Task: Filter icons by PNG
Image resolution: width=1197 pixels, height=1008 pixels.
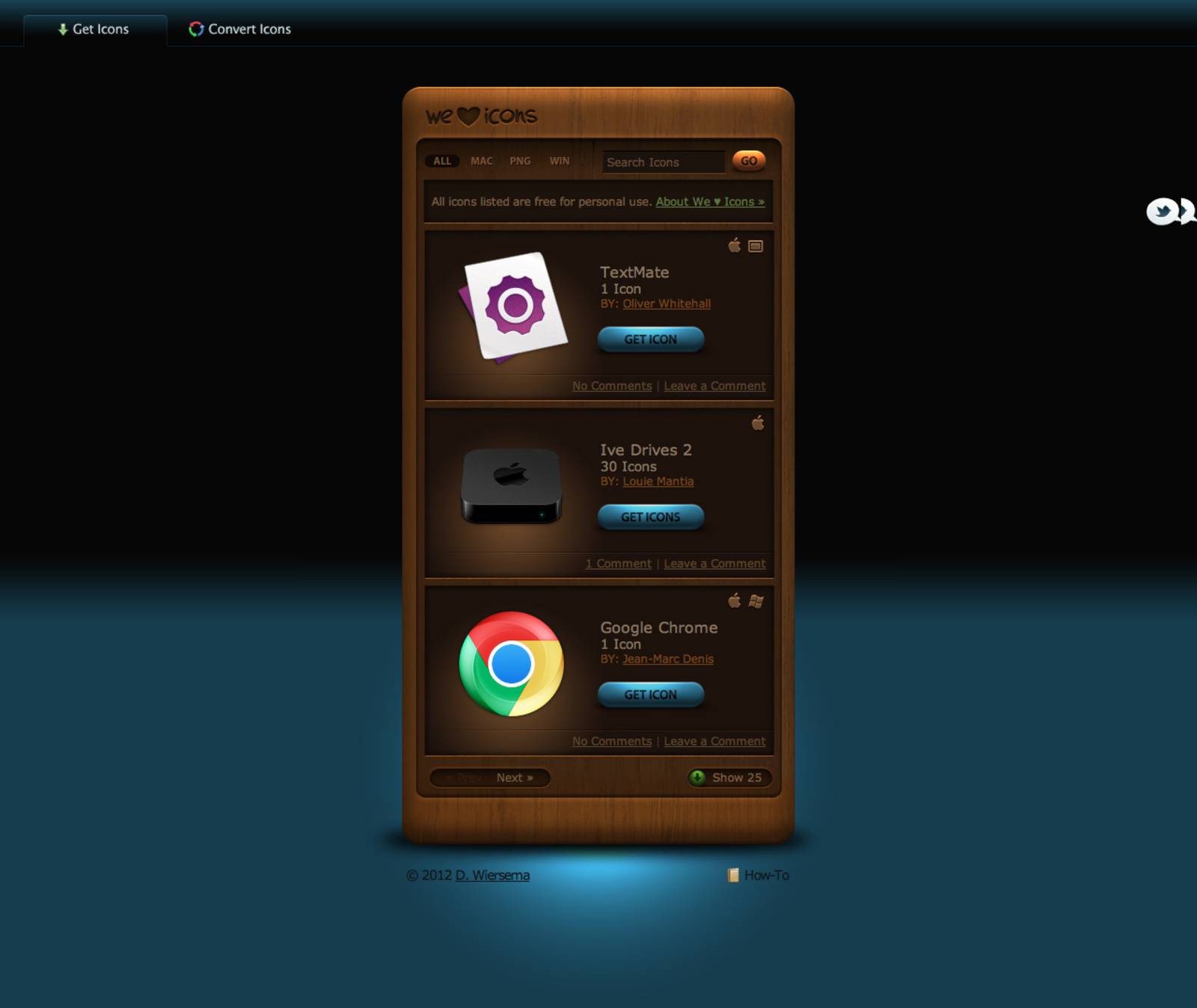Action: pyautogui.click(x=520, y=161)
